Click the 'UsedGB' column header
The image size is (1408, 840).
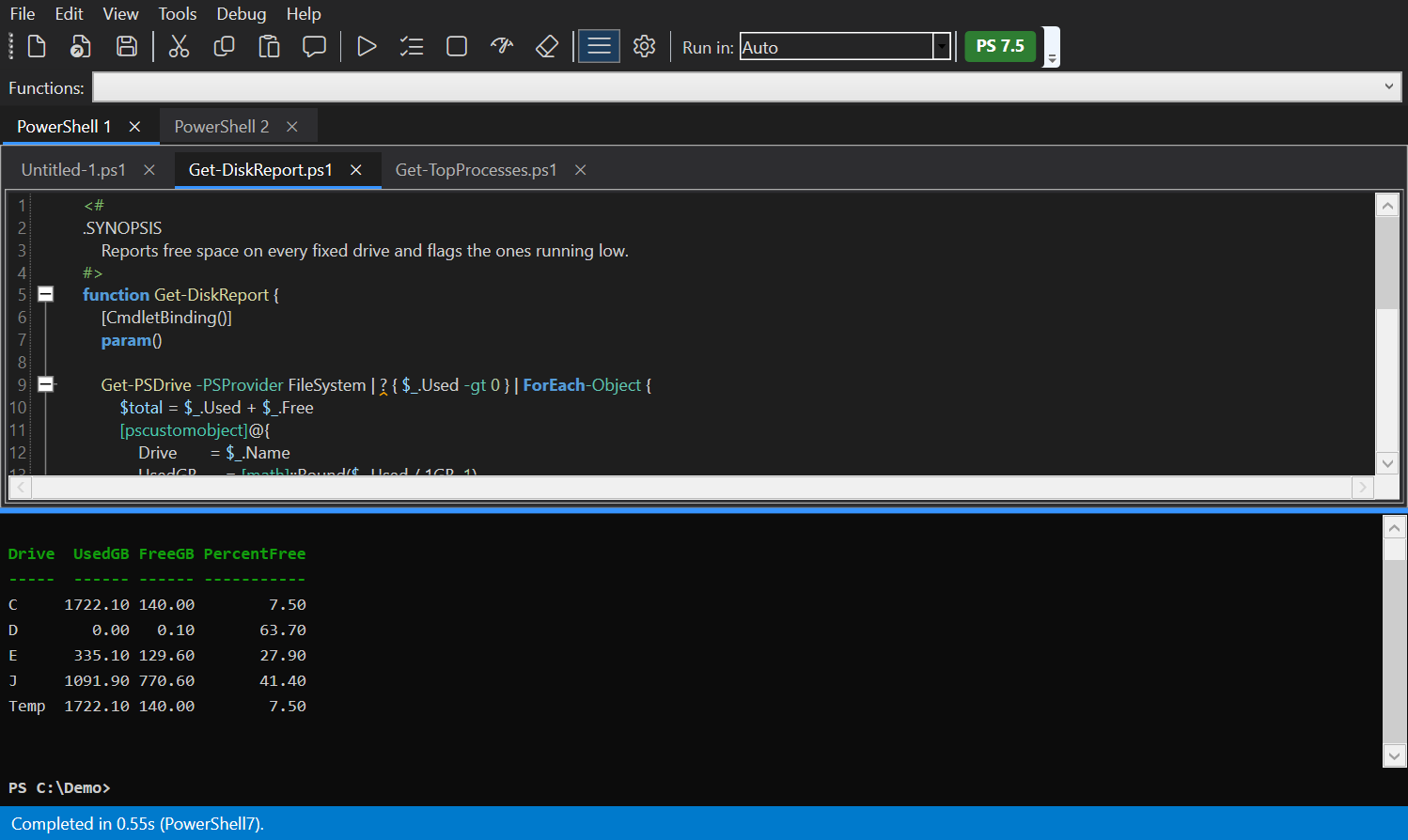point(101,554)
